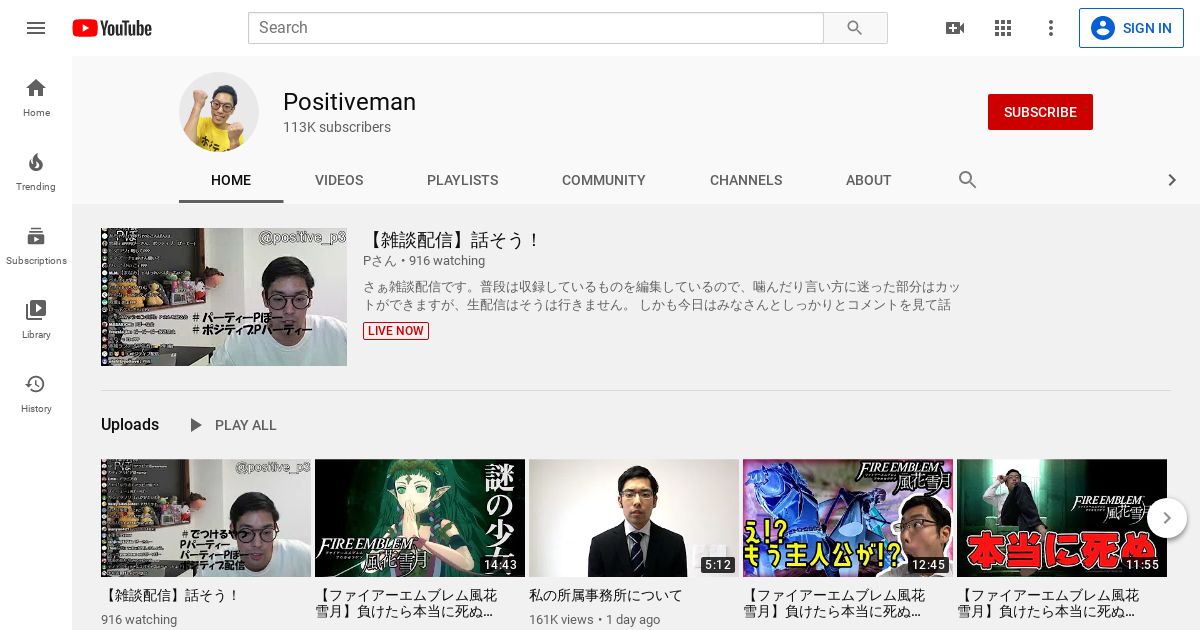Advance the Uploads carousel to the right

(1166, 518)
